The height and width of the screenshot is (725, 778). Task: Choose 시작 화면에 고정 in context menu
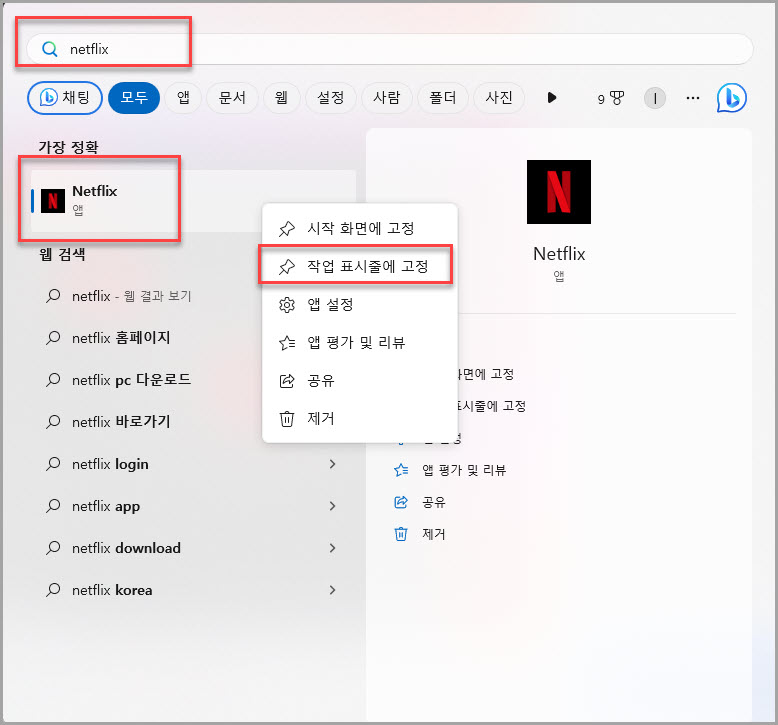click(x=360, y=228)
